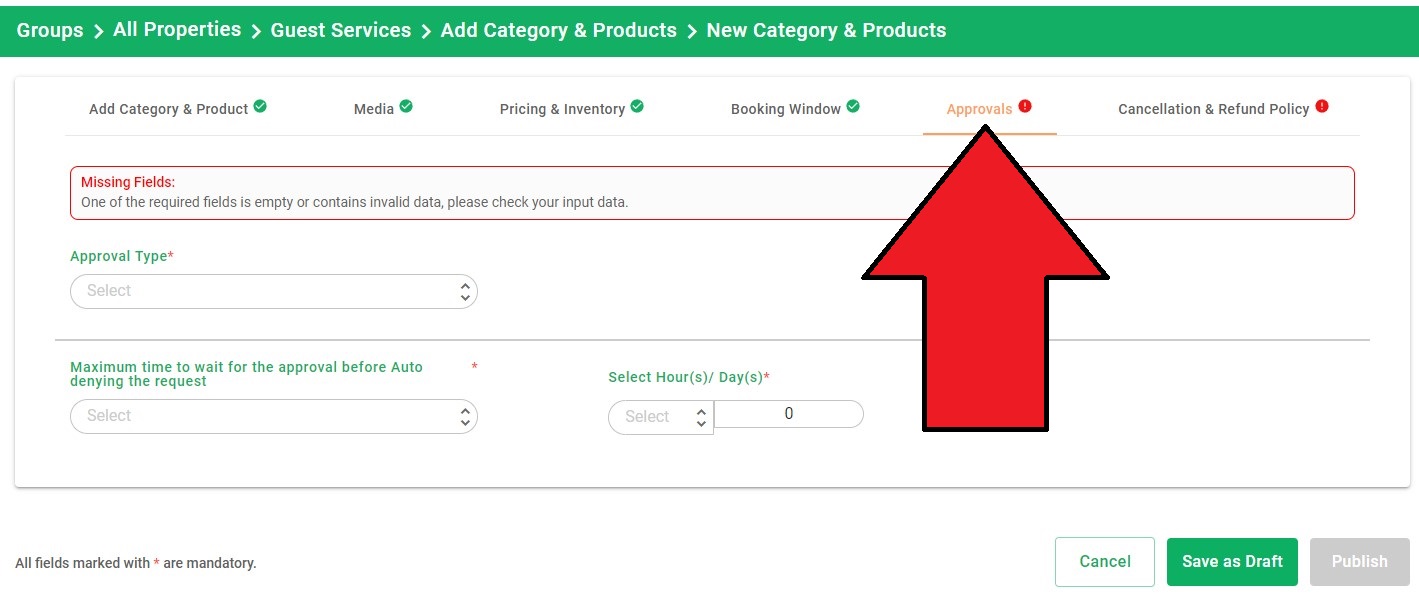Click green checkmark beside Add Category & Product
Viewport: 1419px width, 597px height.
coord(260,106)
